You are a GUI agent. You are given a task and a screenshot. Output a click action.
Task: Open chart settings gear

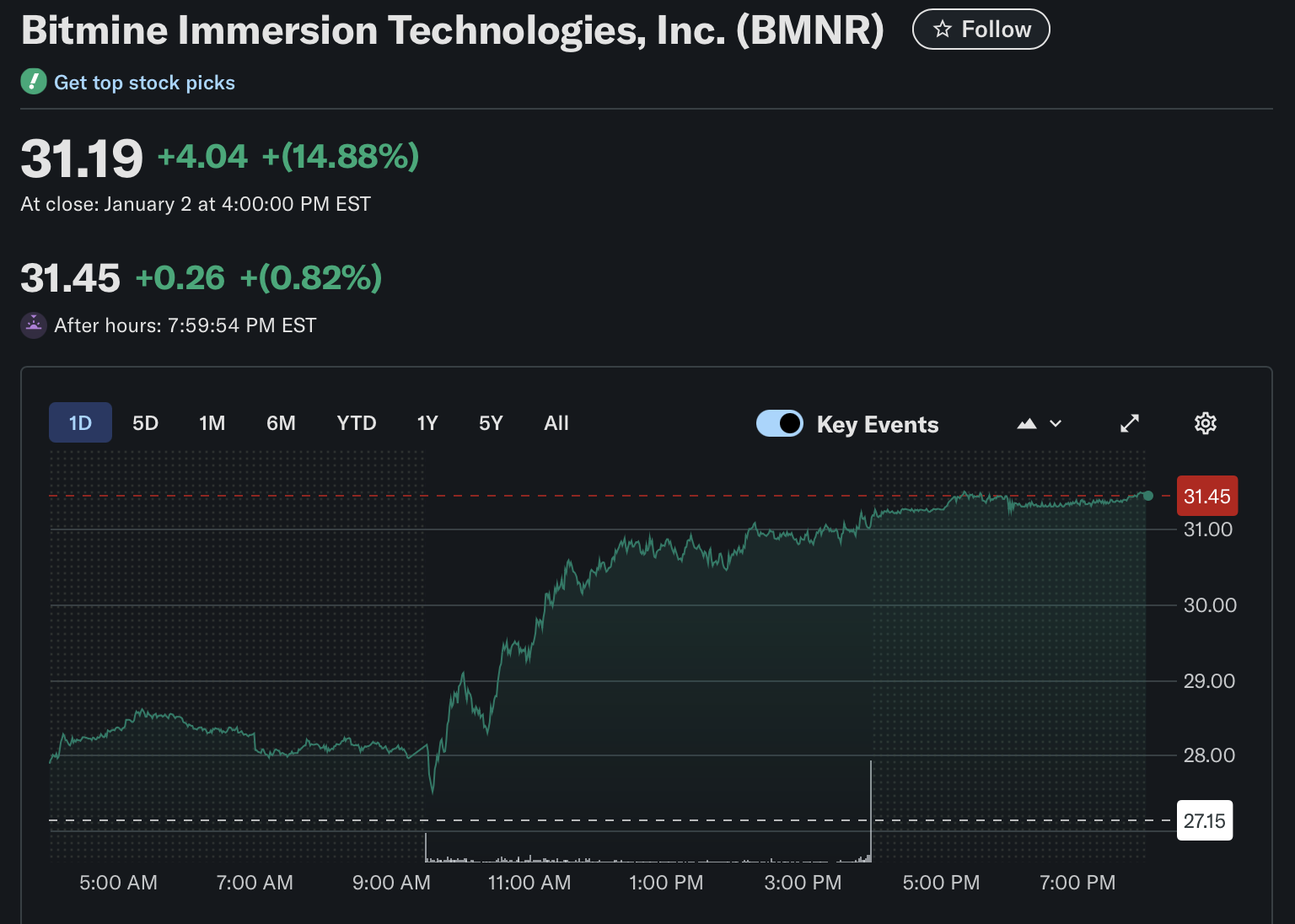[x=1206, y=423]
